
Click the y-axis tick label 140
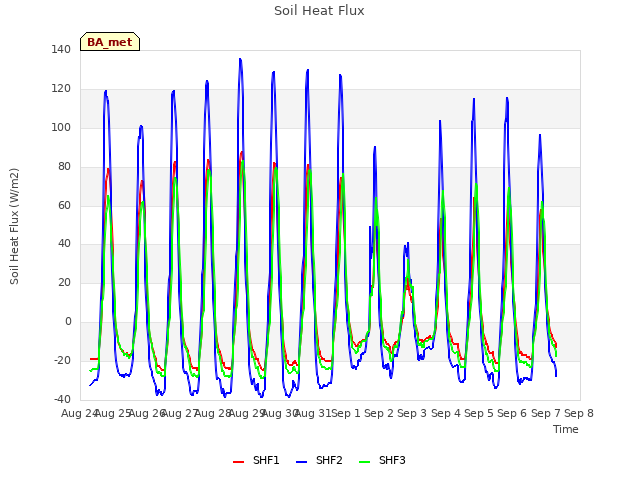[61, 49]
